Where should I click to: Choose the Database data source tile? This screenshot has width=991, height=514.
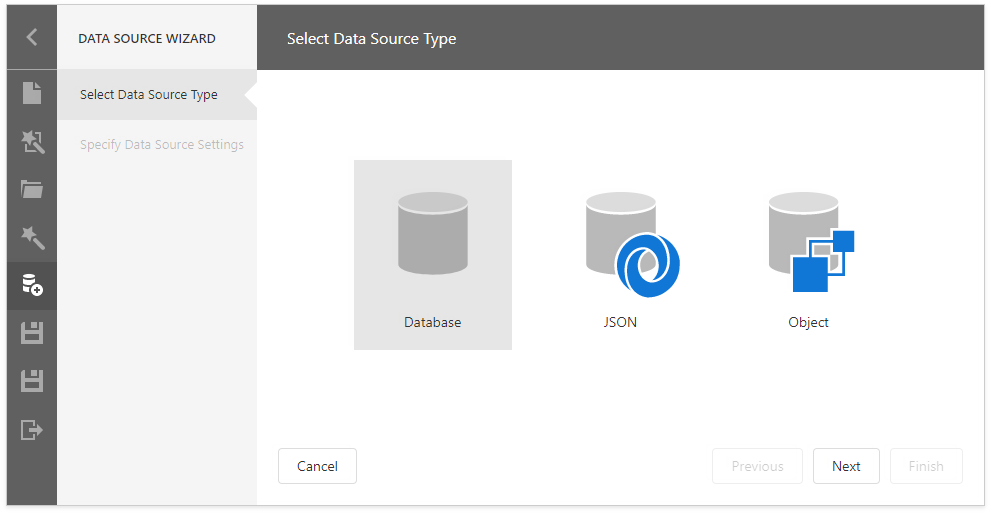[433, 254]
